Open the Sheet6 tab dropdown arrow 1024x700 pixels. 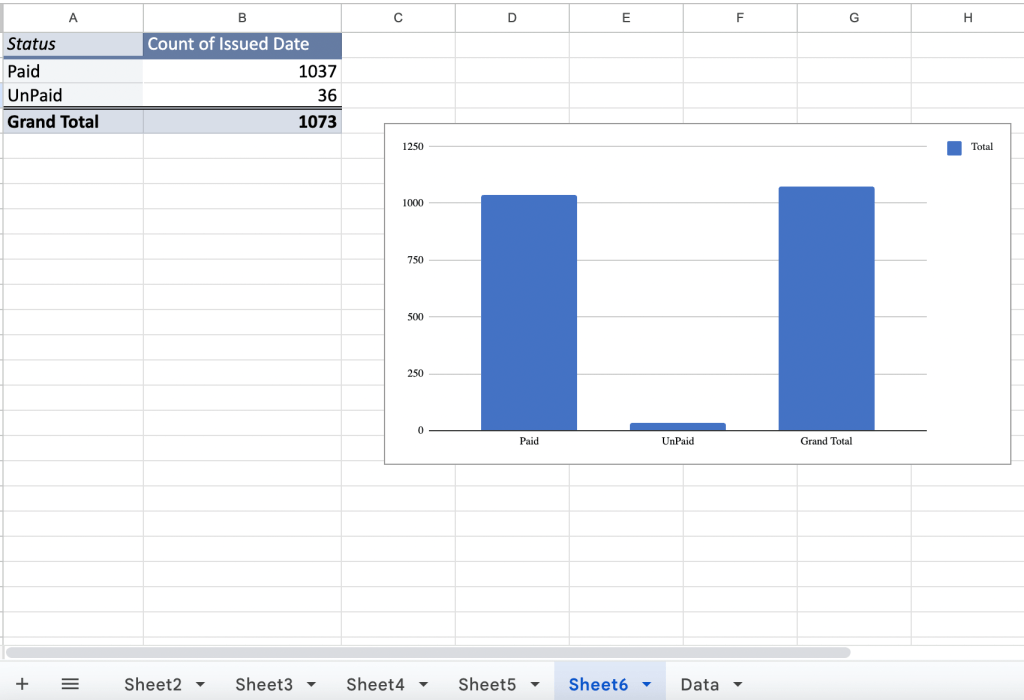(x=647, y=685)
